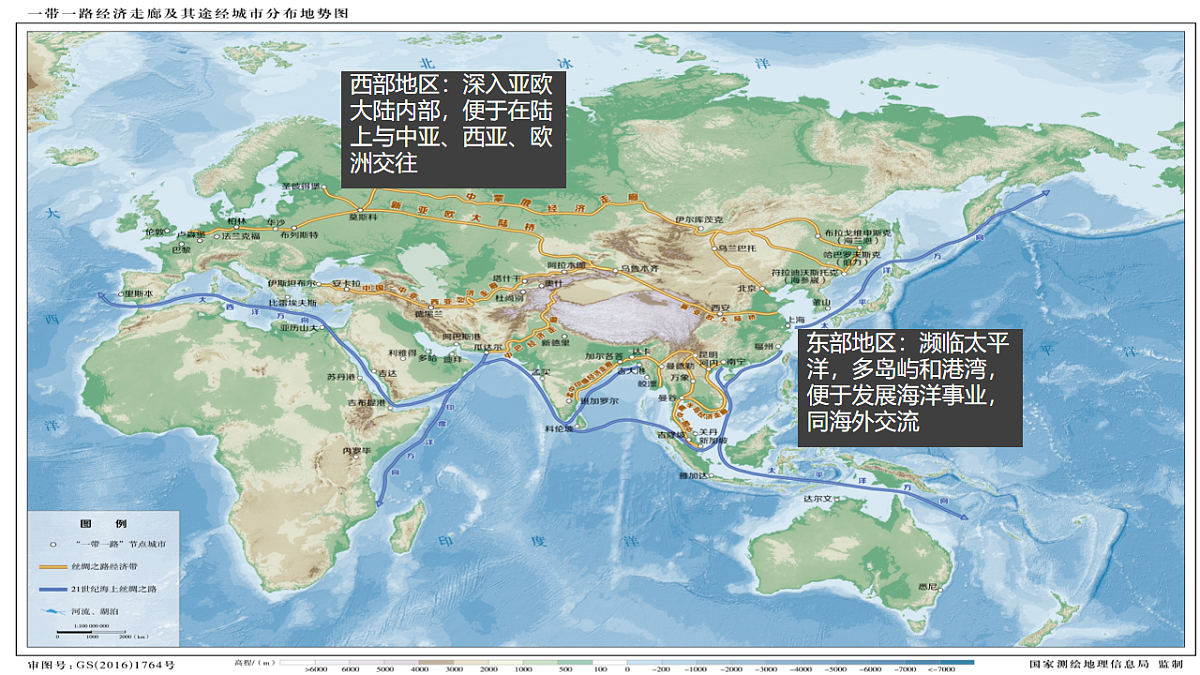Click the 伦敦 city label

(153, 231)
